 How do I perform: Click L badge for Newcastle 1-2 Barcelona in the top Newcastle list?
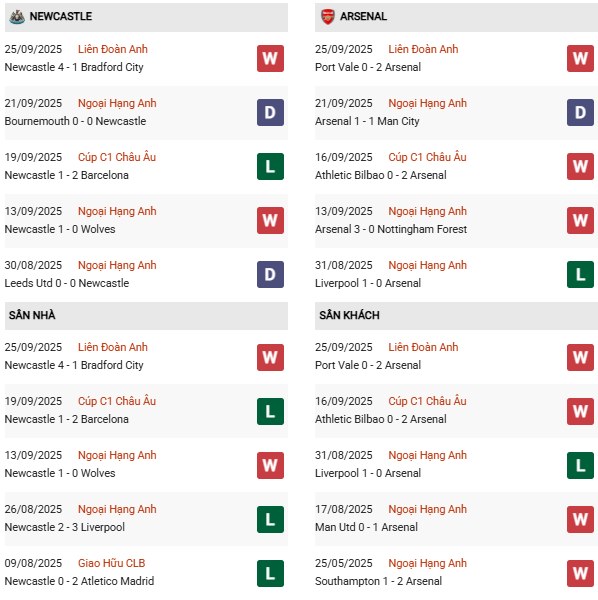click(x=270, y=166)
